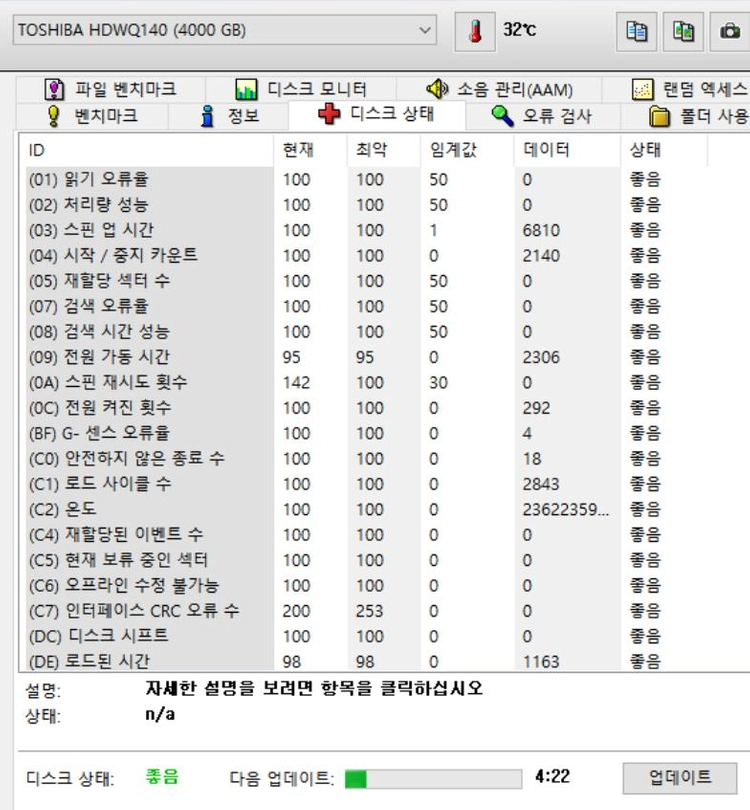750x810 pixels.
Task: Click the 최악 column header
Action: coord(384,150)
